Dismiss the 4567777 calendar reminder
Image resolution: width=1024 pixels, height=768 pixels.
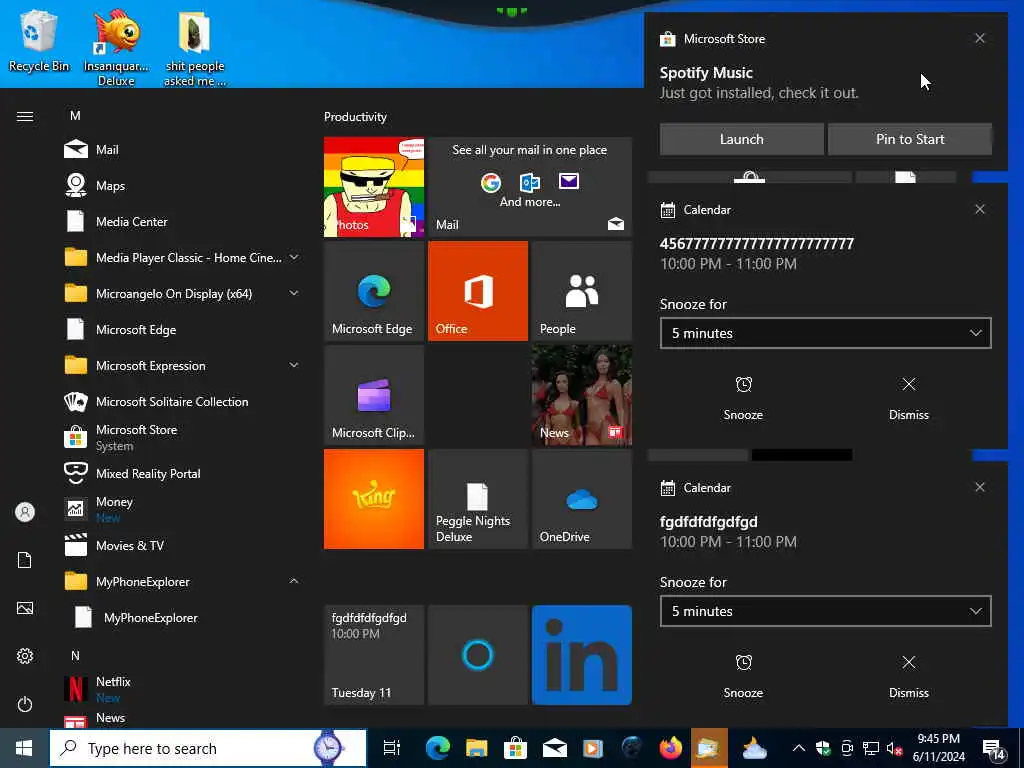(908, 397)
